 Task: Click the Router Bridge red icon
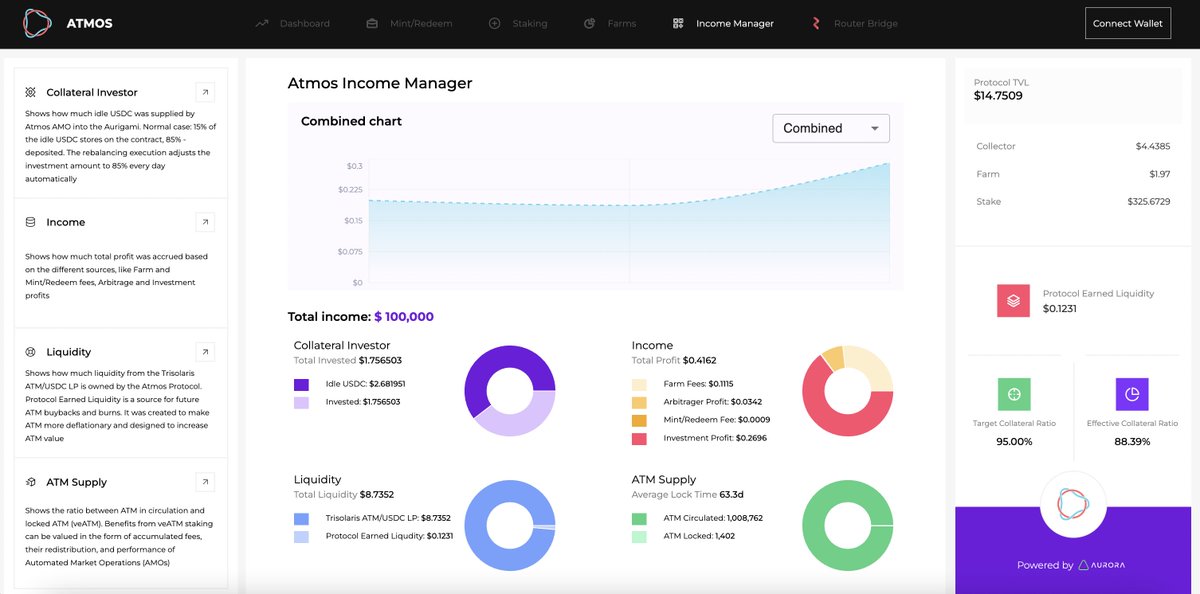pos(816,23)
